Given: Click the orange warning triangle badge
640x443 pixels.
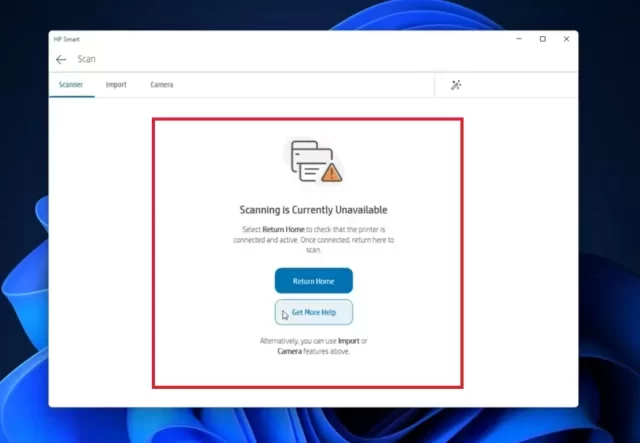Looking at the screenshot, I should tap(332, 173).
